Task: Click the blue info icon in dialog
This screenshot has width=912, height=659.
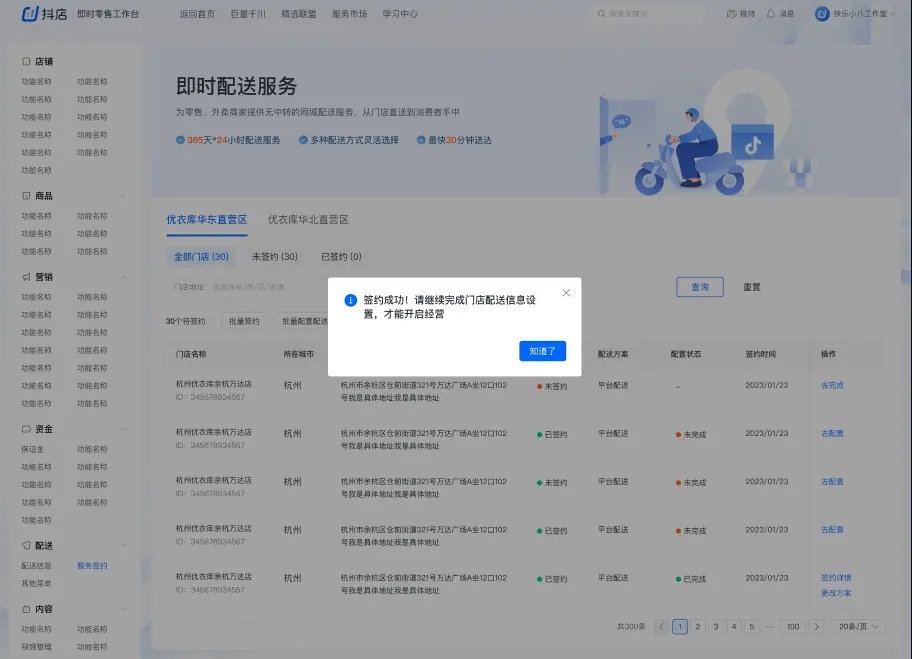Action: click(x=350, y=300)
